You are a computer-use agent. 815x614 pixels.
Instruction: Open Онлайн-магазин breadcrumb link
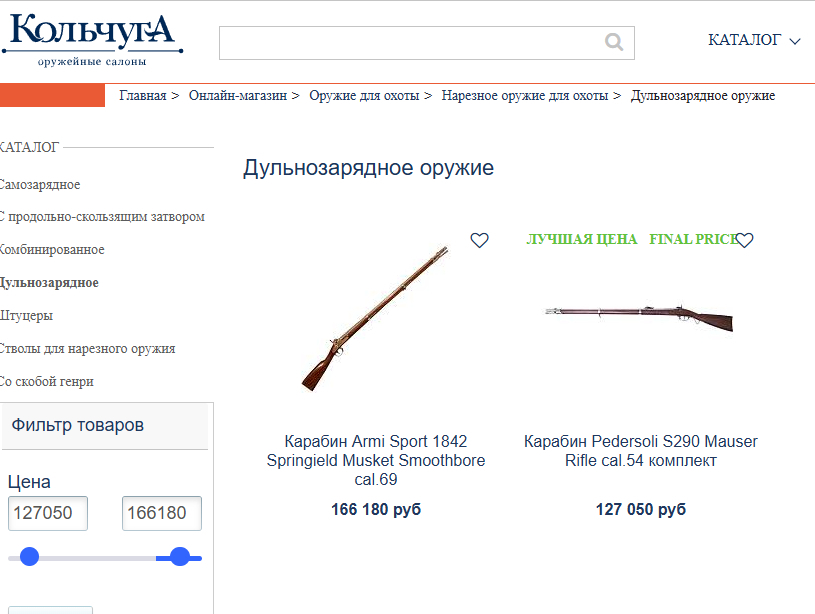(238, 96)
